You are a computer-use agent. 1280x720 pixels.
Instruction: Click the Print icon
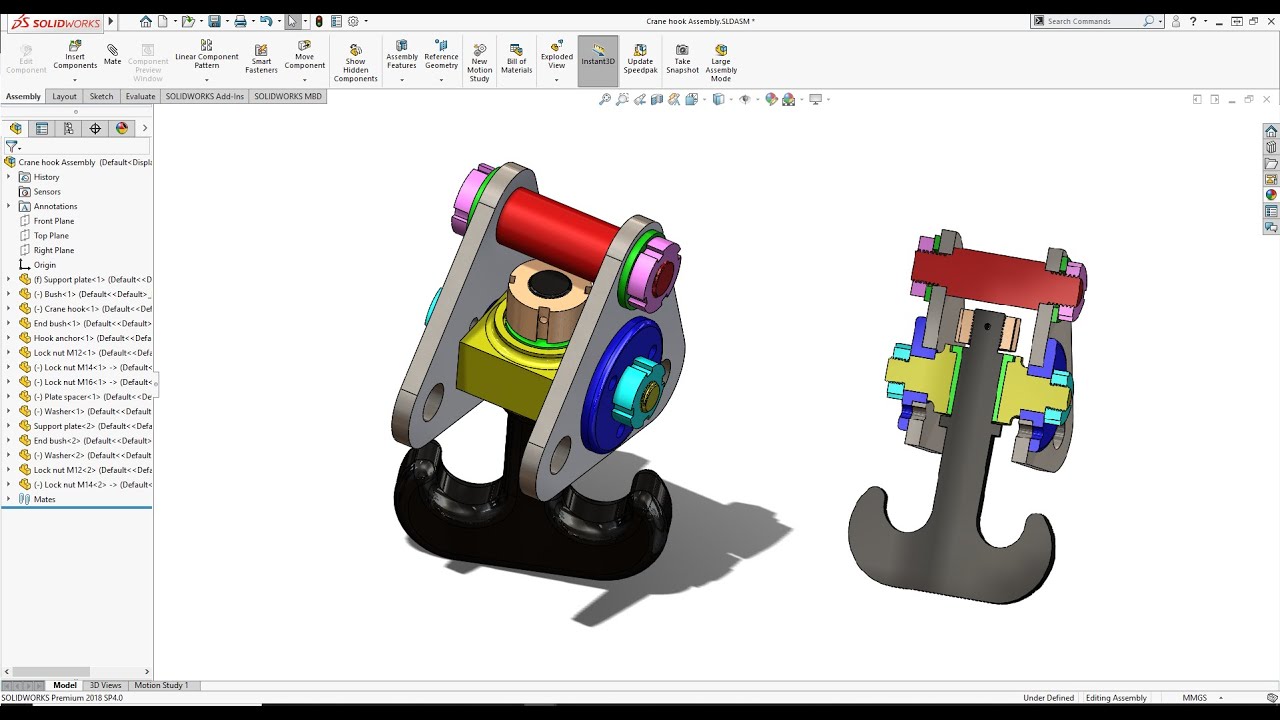(240, 21)
